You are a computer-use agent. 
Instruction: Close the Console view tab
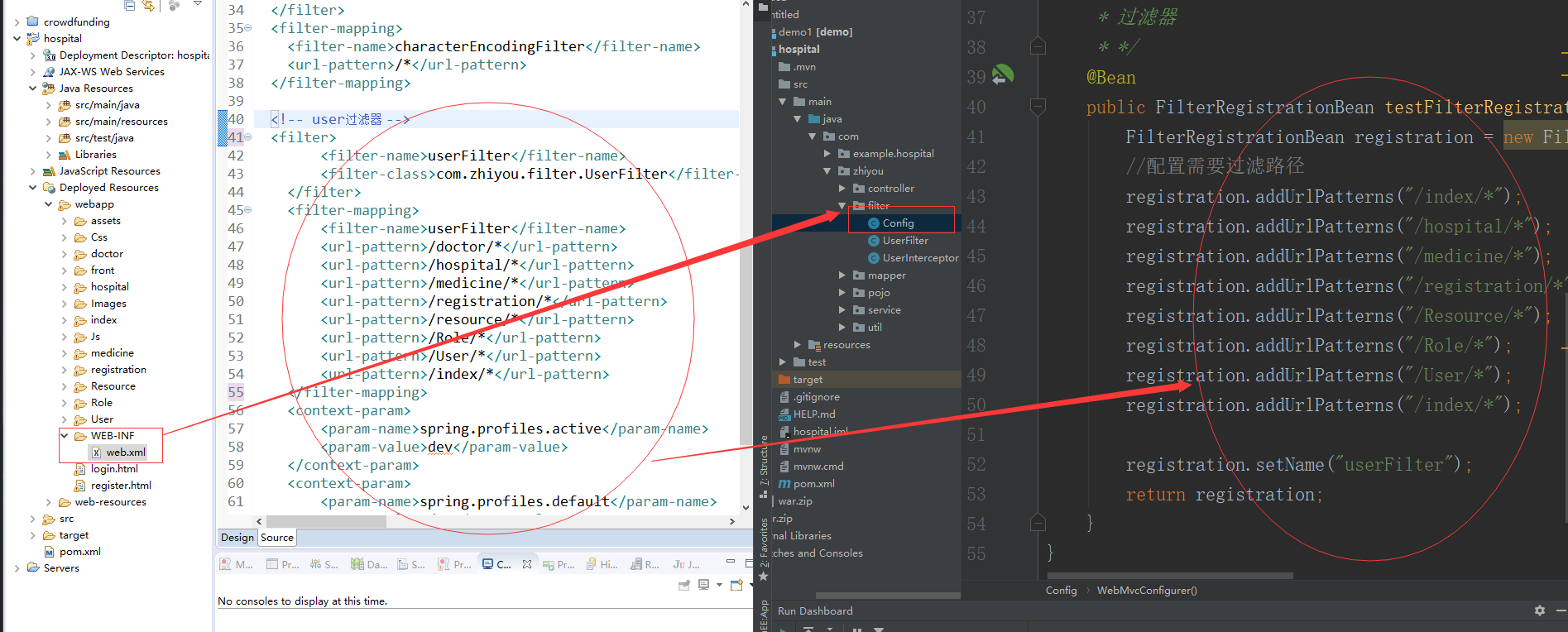tap(527, 564)
